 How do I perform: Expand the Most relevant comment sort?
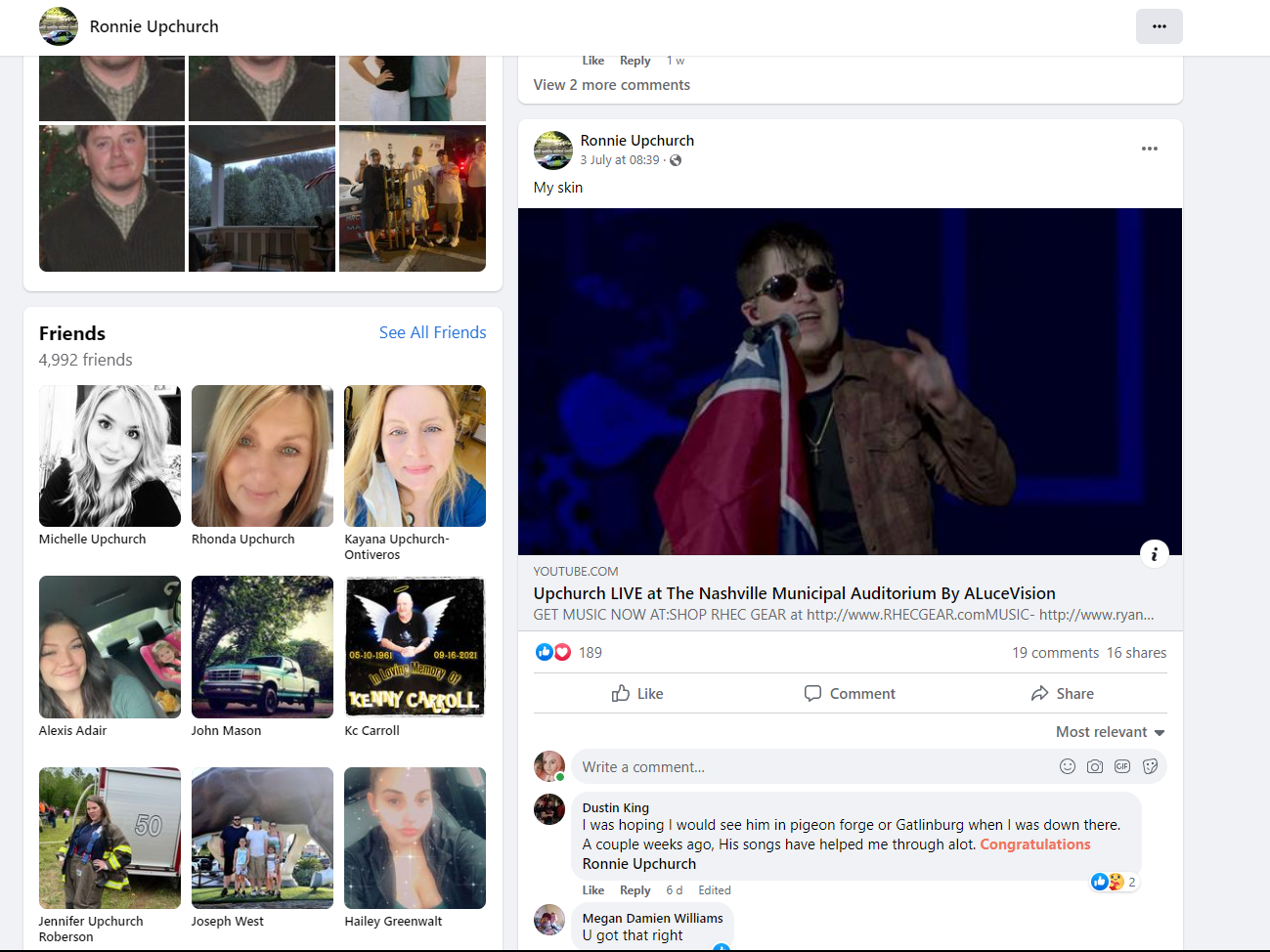coord(1110,732)
